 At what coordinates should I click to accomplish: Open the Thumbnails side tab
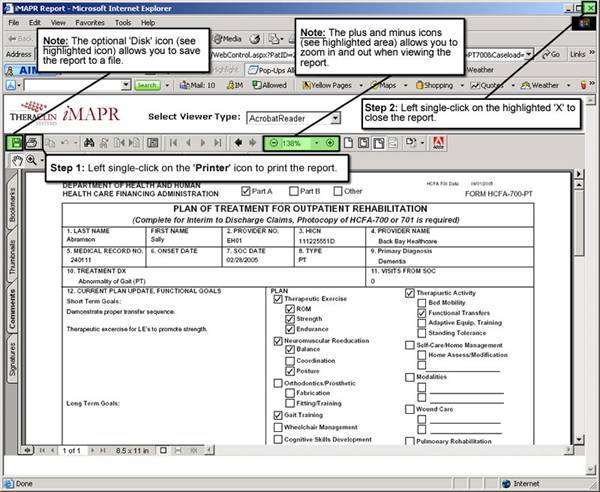click(x=12, y=257)
